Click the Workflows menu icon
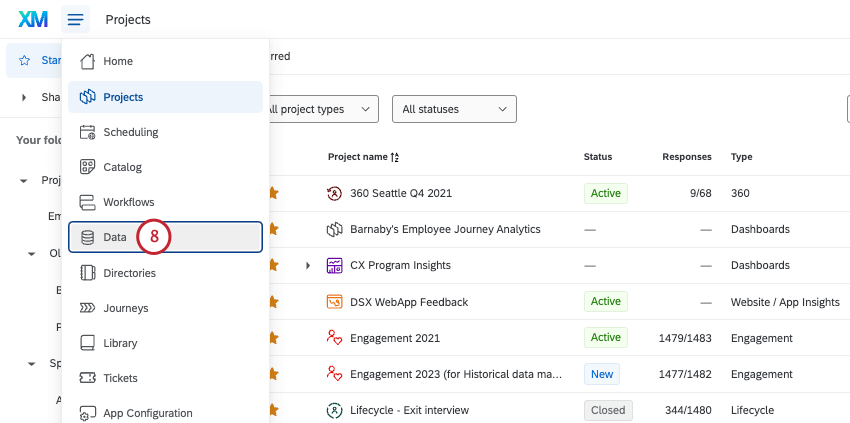Viewport: 850px width, 423px height. tap(87, 202)
